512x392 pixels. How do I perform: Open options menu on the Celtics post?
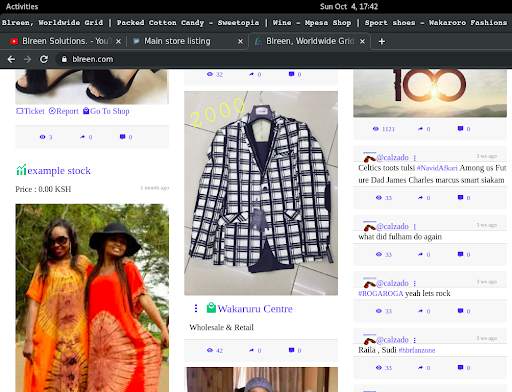tap(415, 158)
